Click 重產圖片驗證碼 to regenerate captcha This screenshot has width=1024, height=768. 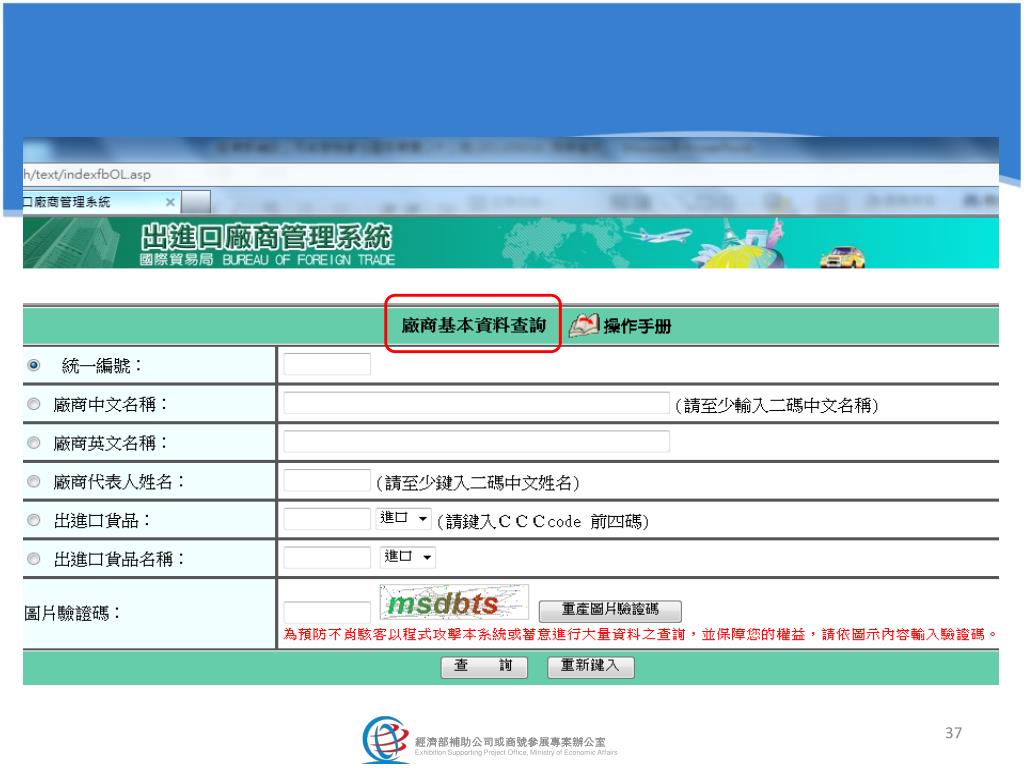pyautogui.click(x=610, y=611)
